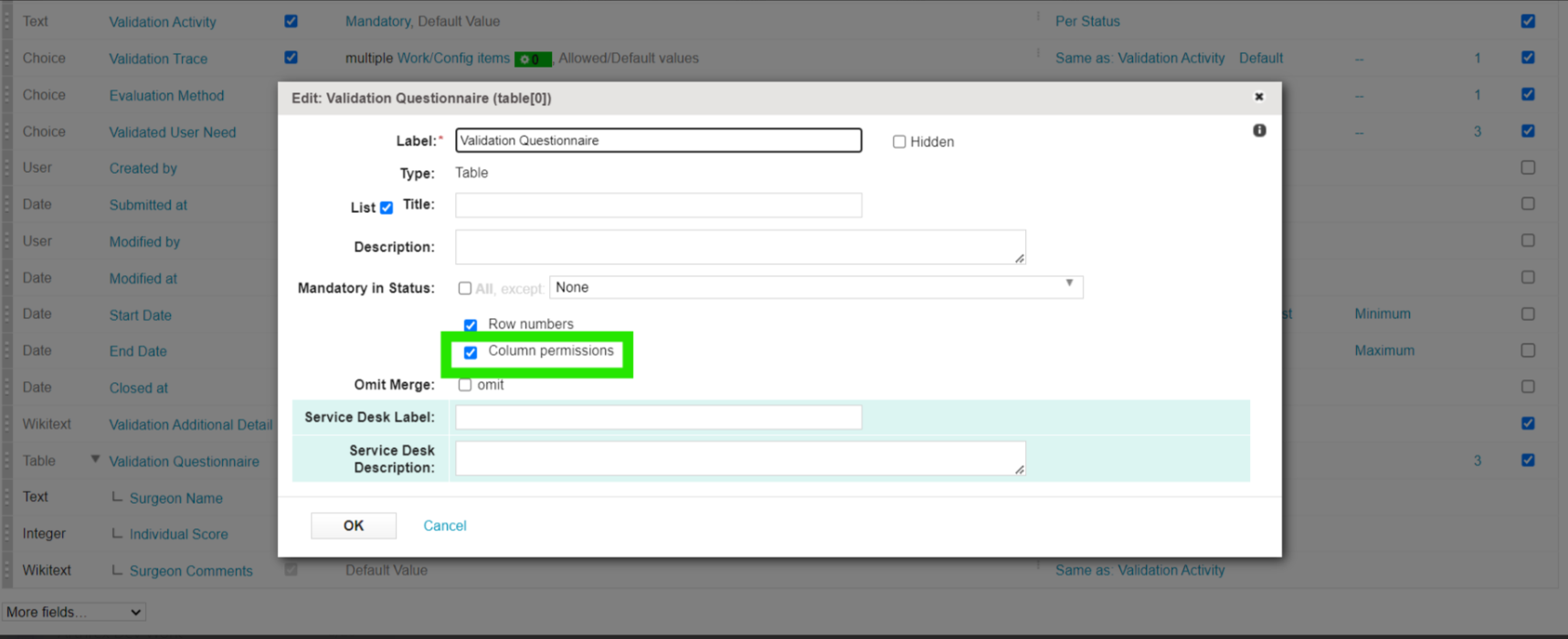
Task: Click the Cancel link
Action: point(445,526)
